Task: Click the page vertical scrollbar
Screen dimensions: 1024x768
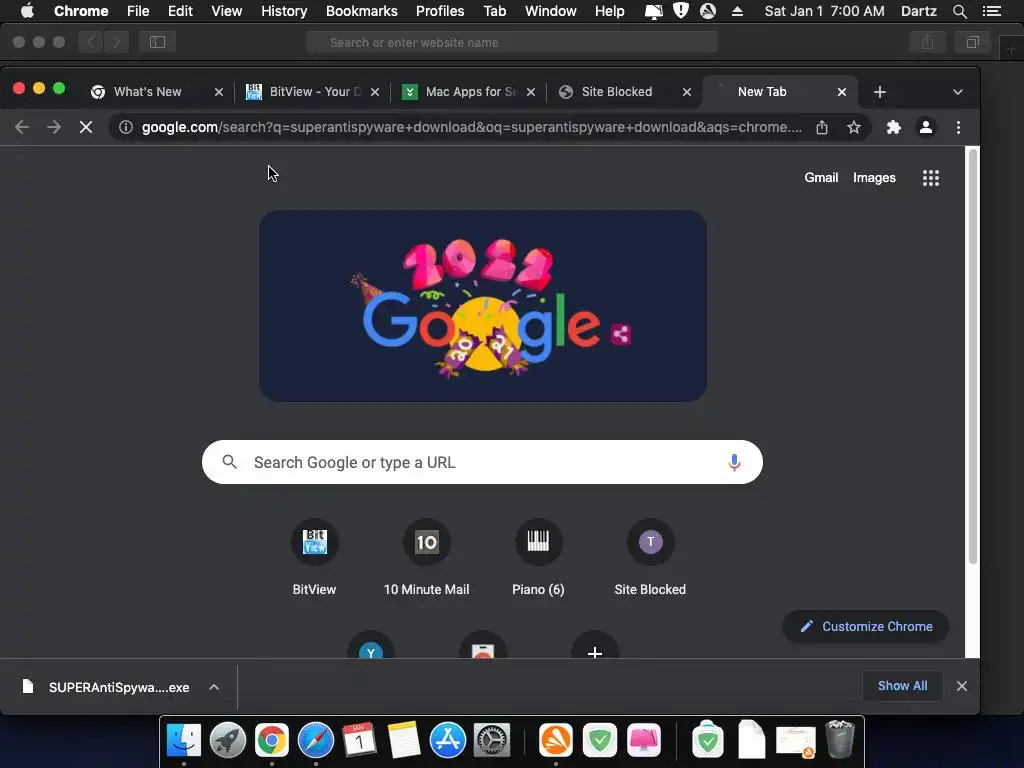Action: [972, 356]
